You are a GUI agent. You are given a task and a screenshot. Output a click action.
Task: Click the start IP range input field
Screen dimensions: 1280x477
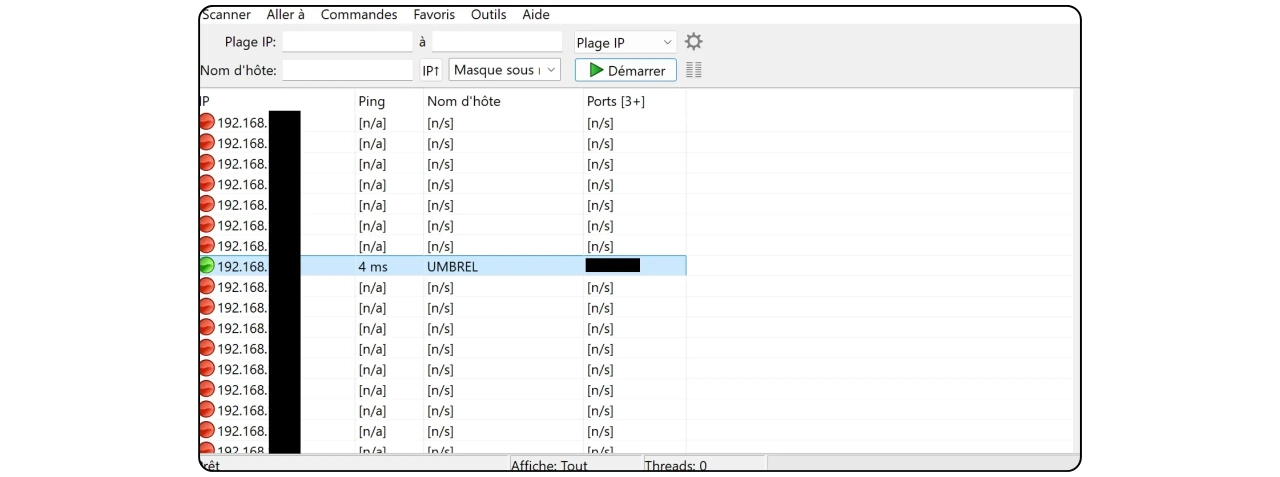(x=347, y=42)
